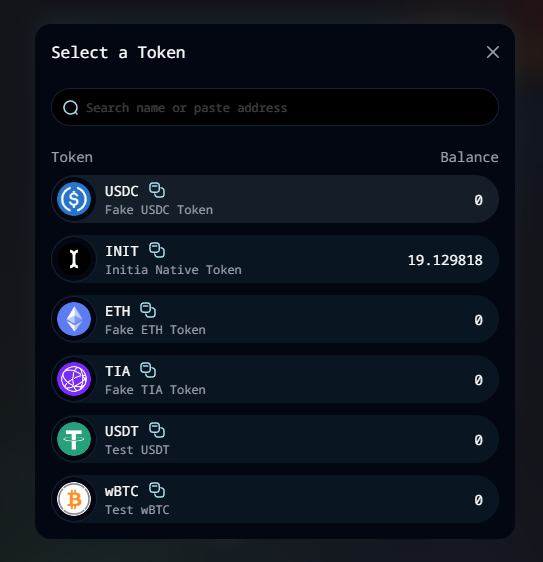Click the Tether USDT logo
The width and height of the screenshot is (543, 562).
coord(74,439)
